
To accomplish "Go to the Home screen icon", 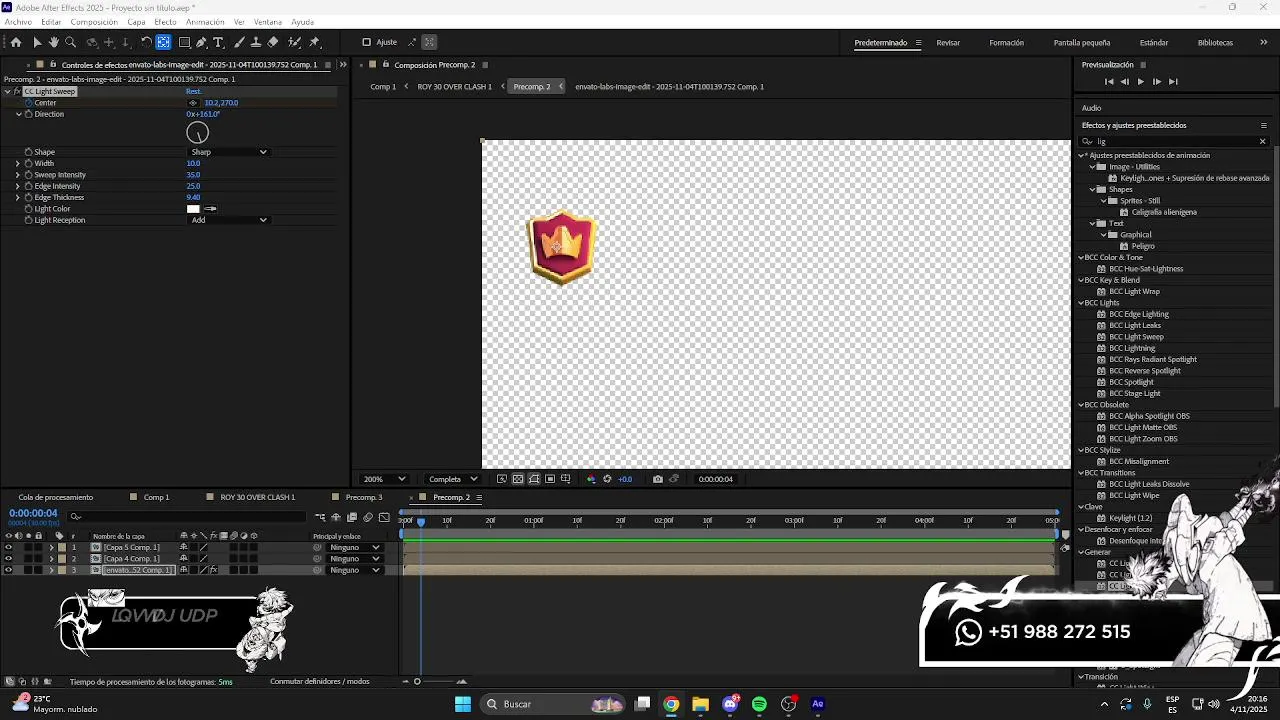I will point(16,42).
